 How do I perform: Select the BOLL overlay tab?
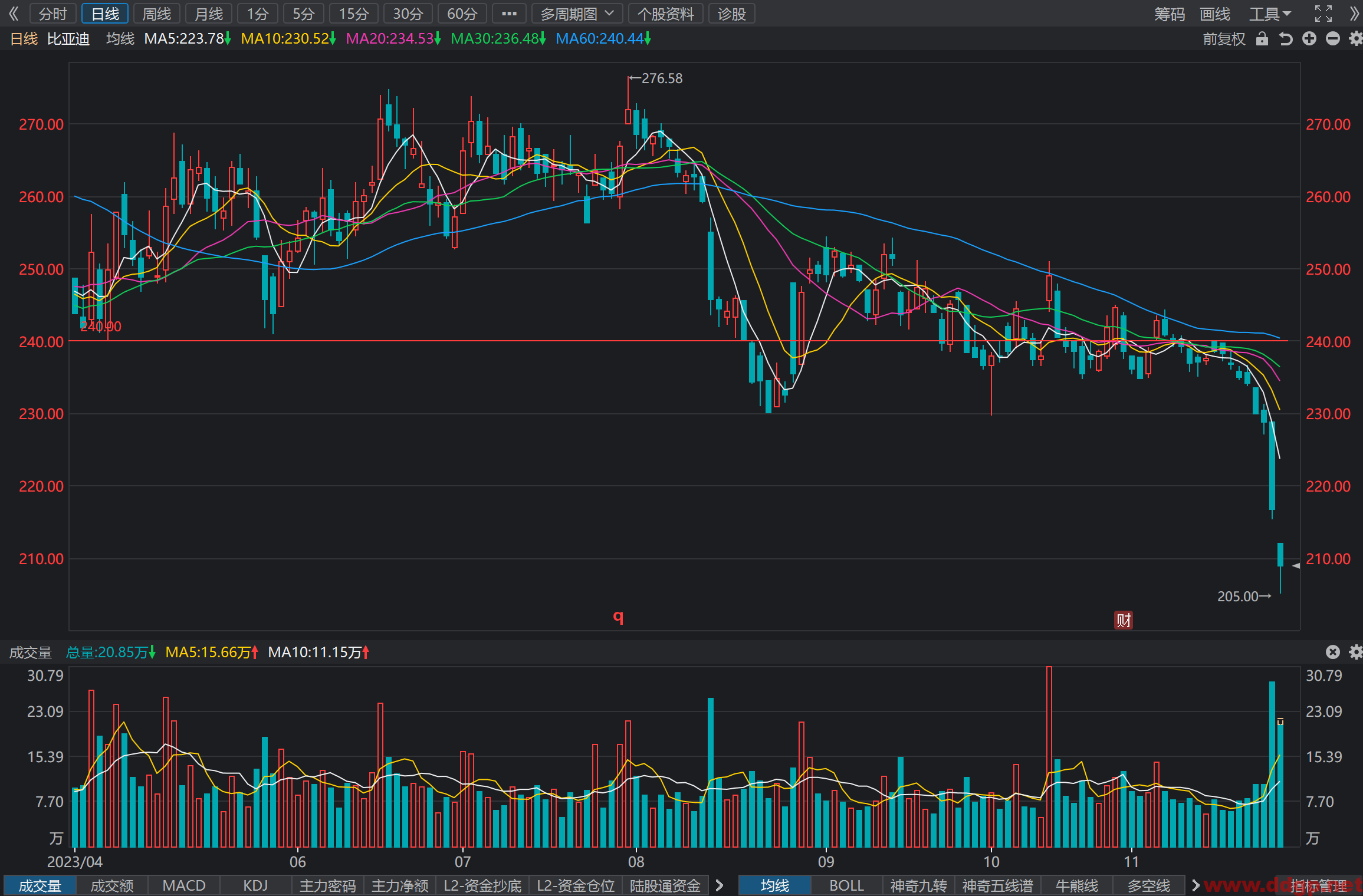pos(846,885)
